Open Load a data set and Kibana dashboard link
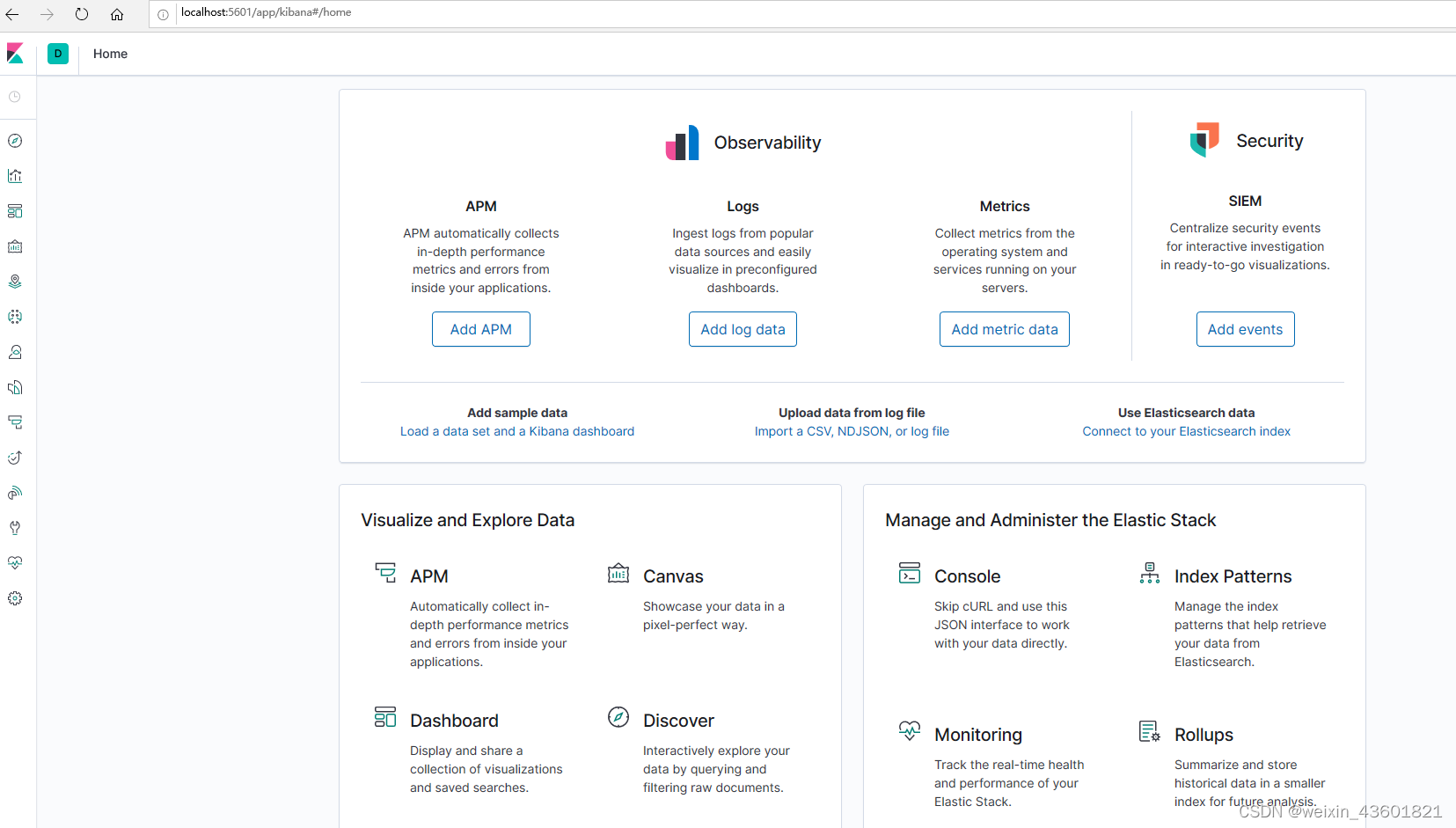Screen dimensions: 1456x828 (x=517, y=431)
